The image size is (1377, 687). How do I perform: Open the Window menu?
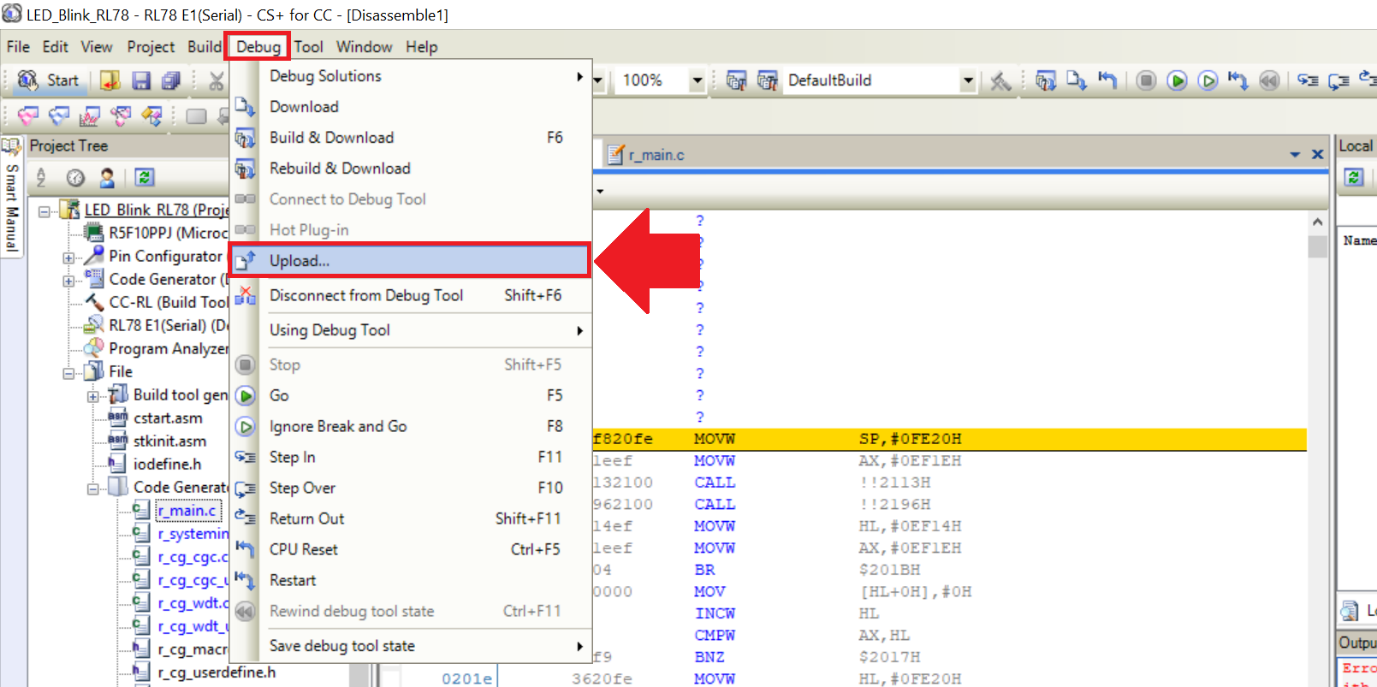click(x=364, y=47)
